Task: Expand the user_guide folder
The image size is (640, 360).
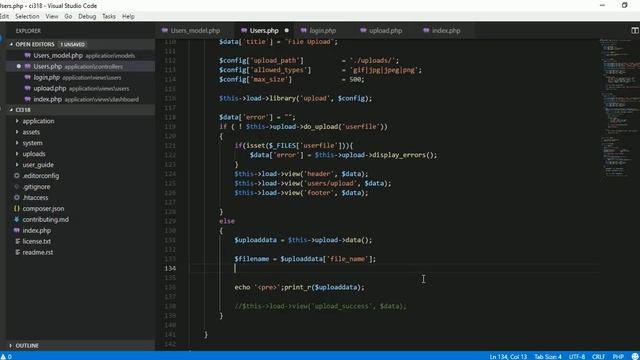Action: (38, 165)
